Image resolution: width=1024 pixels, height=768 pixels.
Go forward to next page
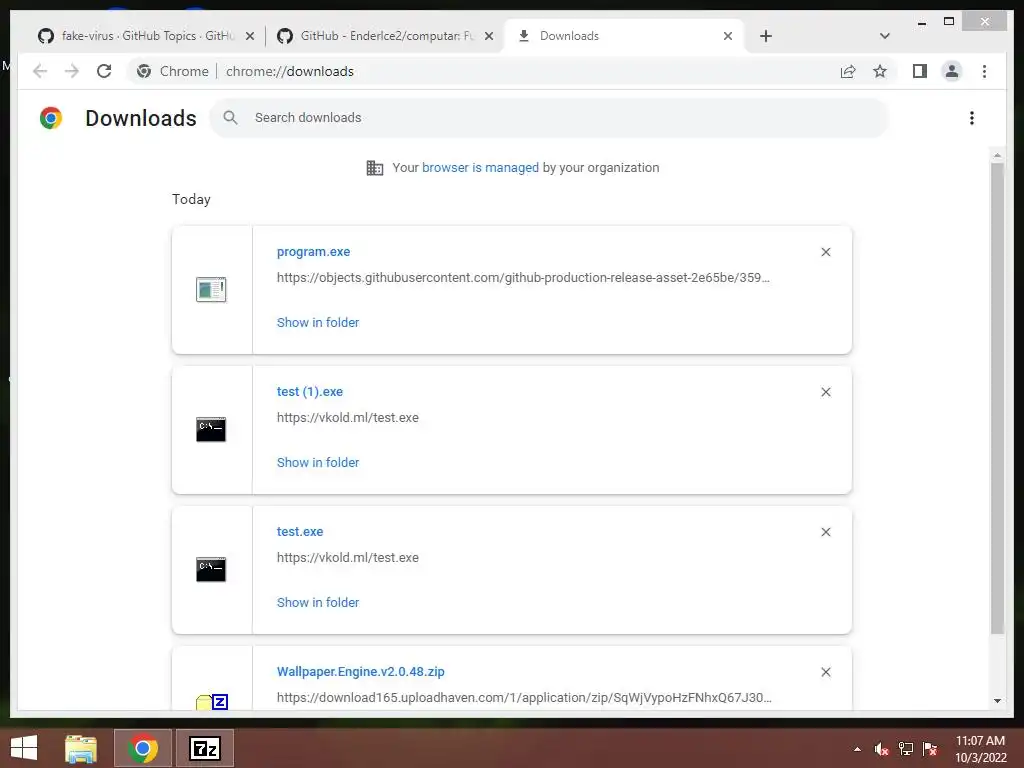(x=72, y=71)
